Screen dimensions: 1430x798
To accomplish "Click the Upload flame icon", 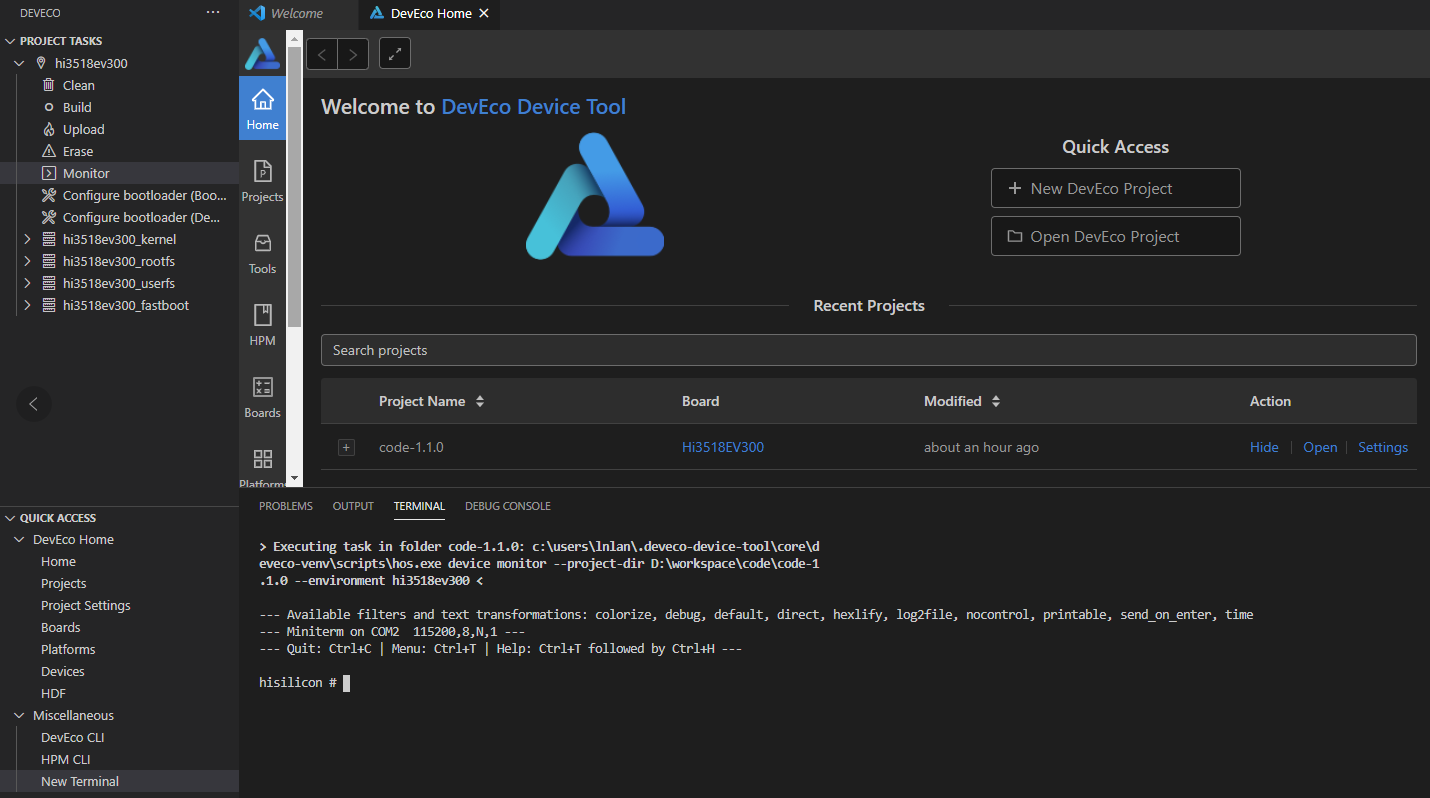I will click(x=48, y=129).
